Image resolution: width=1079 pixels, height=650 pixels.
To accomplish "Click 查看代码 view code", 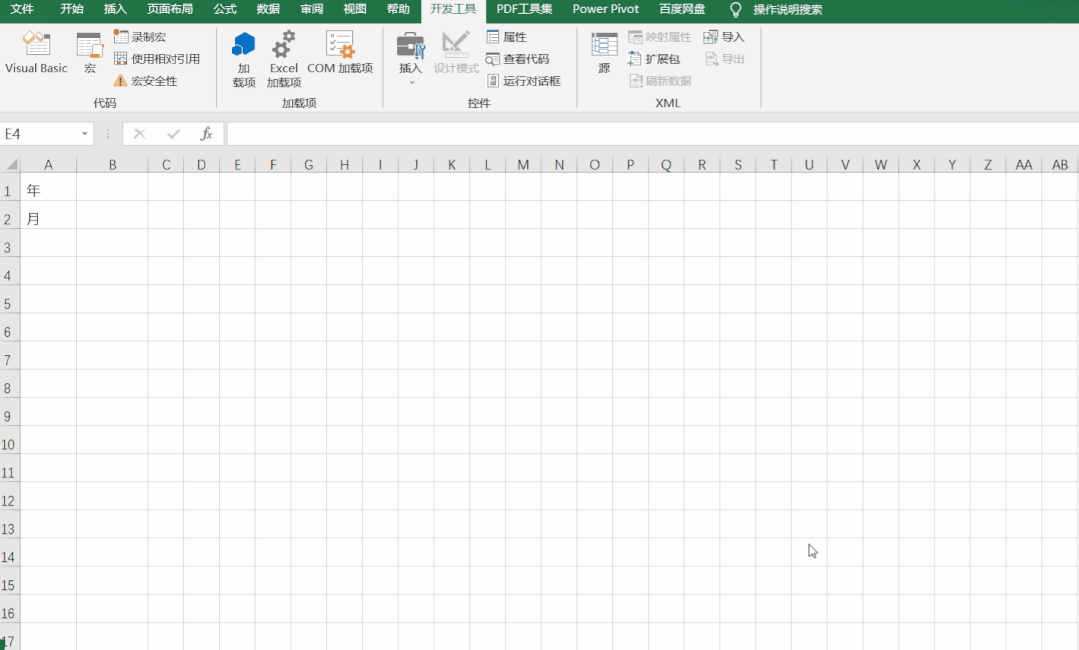I will pyautogui.click(x=517, y=59).
